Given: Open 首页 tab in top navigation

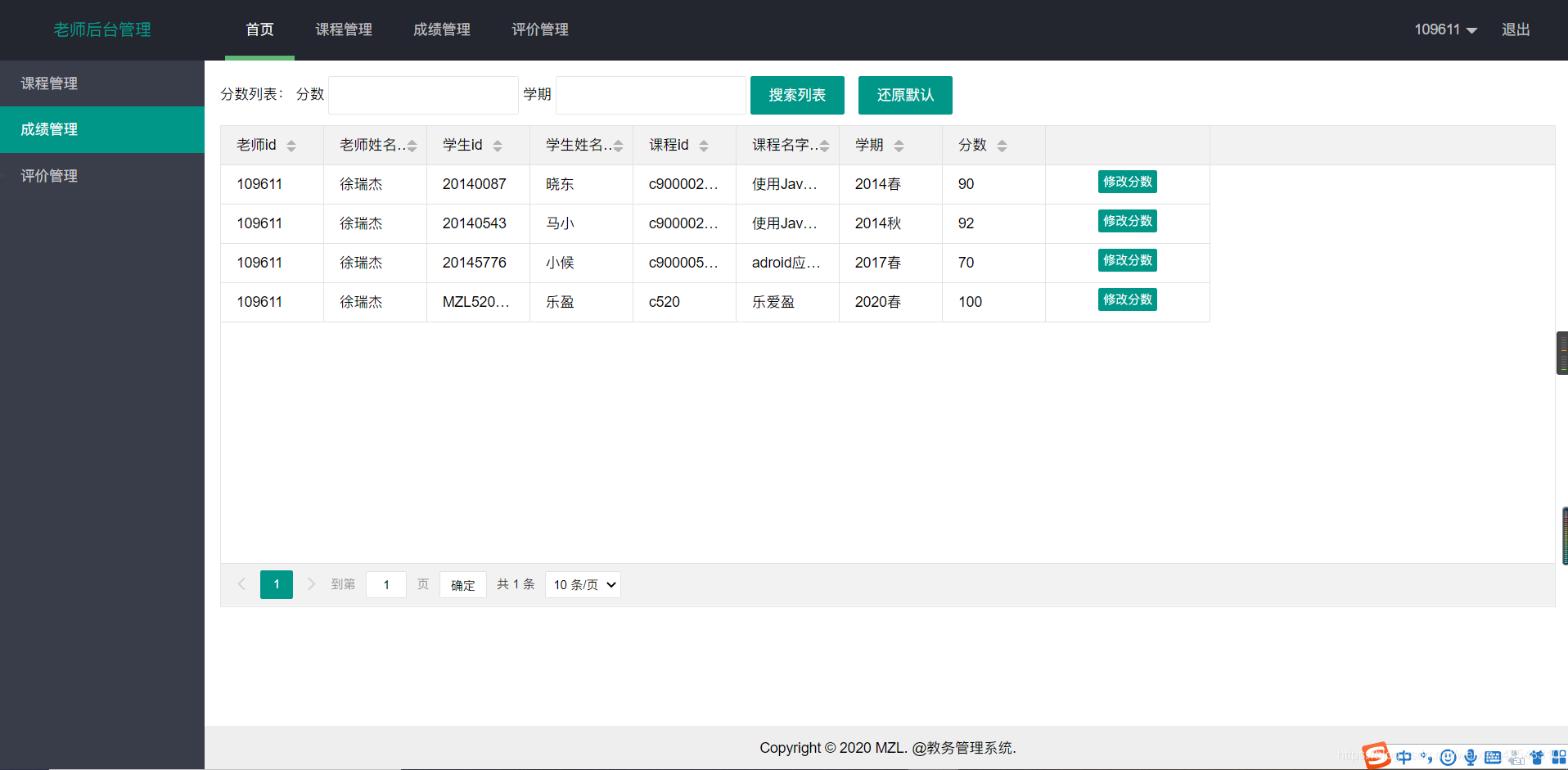Looking at the screenshot, I should pos(259,29).
